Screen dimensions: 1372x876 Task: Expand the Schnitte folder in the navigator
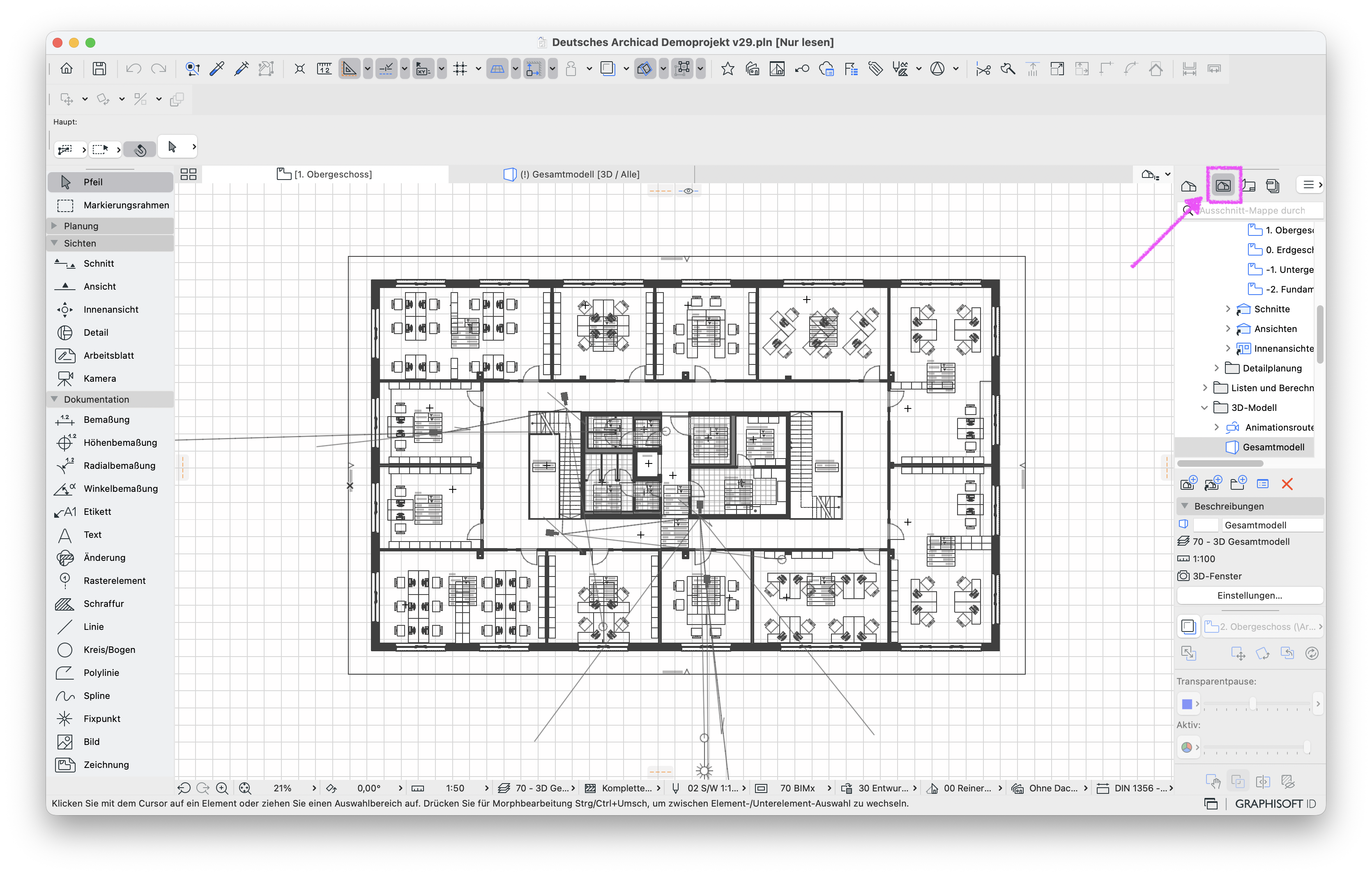pos(1228,309)
